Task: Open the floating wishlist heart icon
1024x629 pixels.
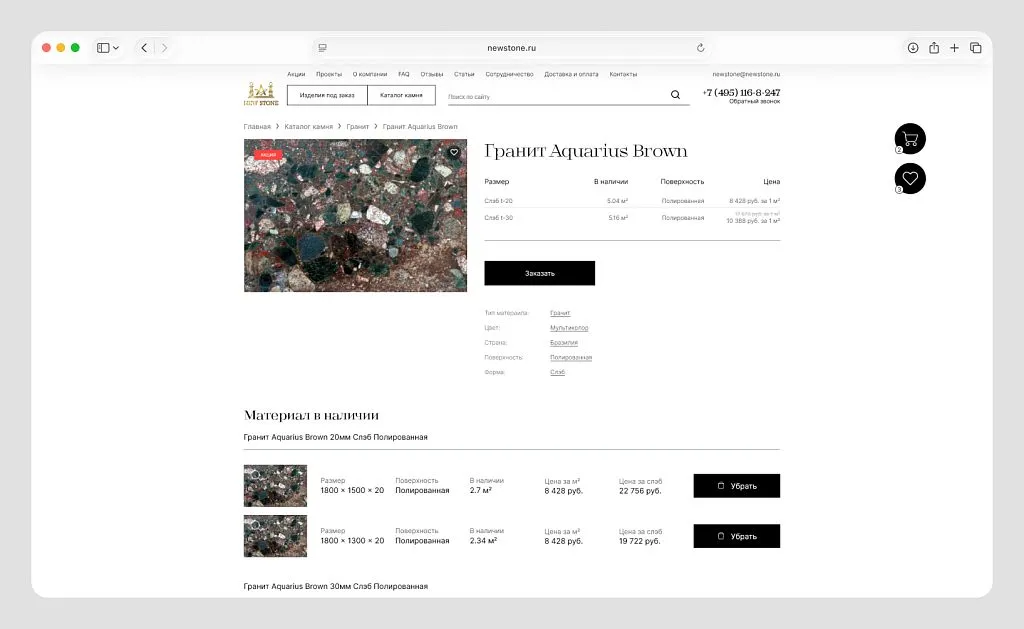Action: pyautogui.click(x=910, y=178)
